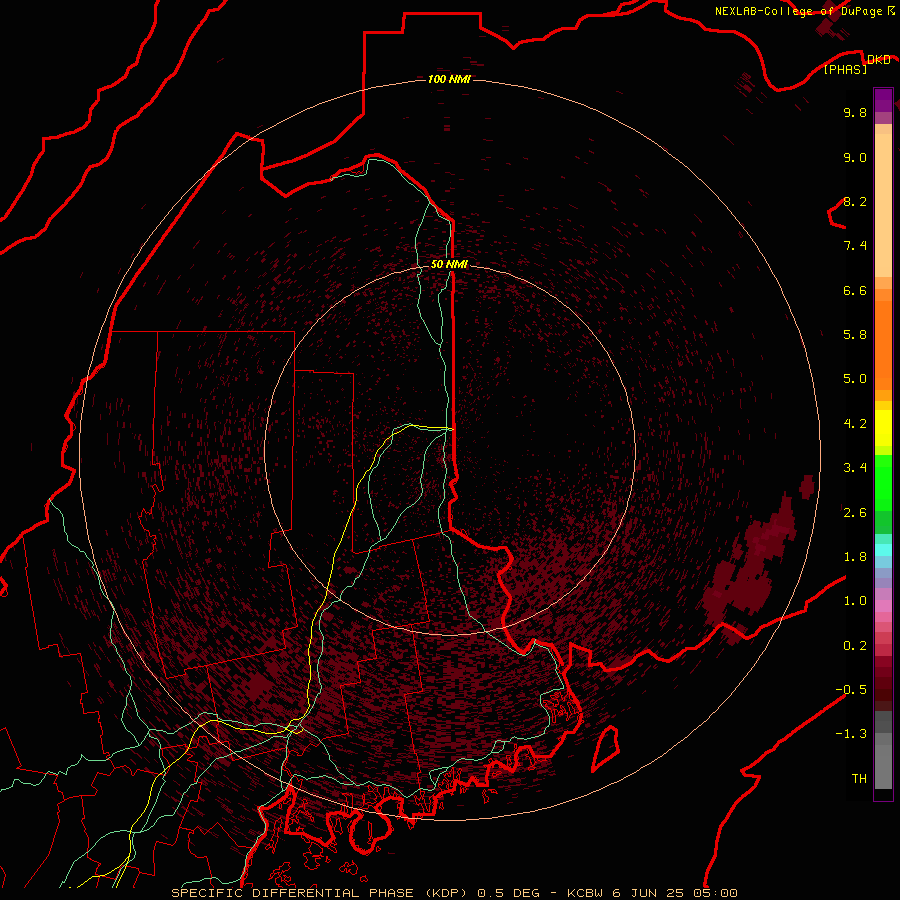This screenshot has height=900, width=900.
Task: Click the 8.2 color scale value
Action: point(855,201)
